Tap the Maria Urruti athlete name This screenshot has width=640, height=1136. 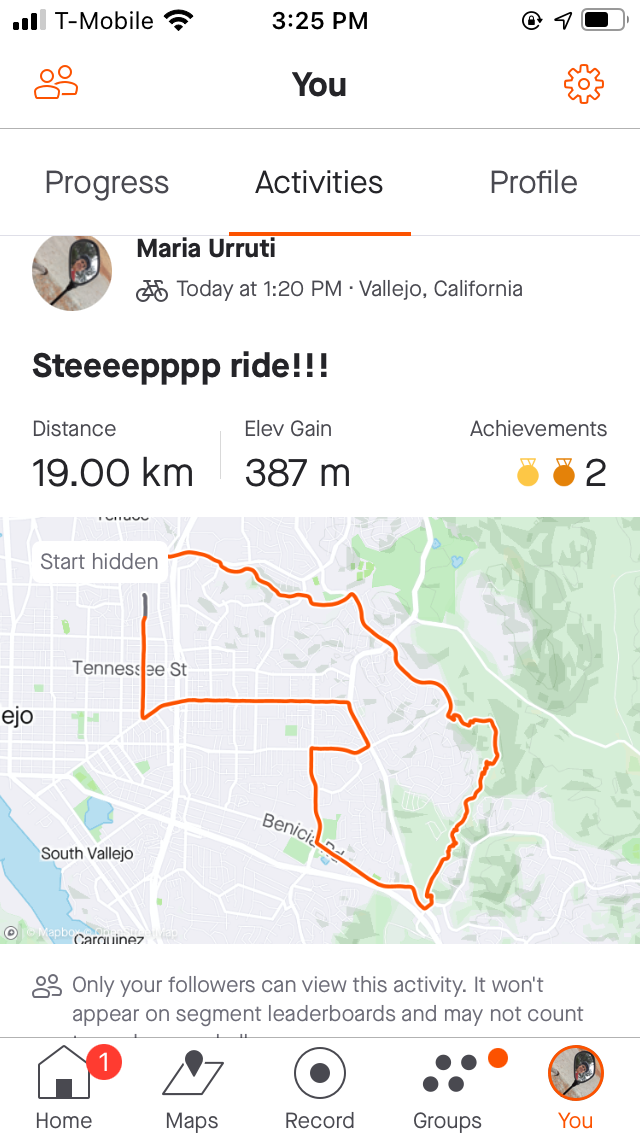tap(206, 248)
